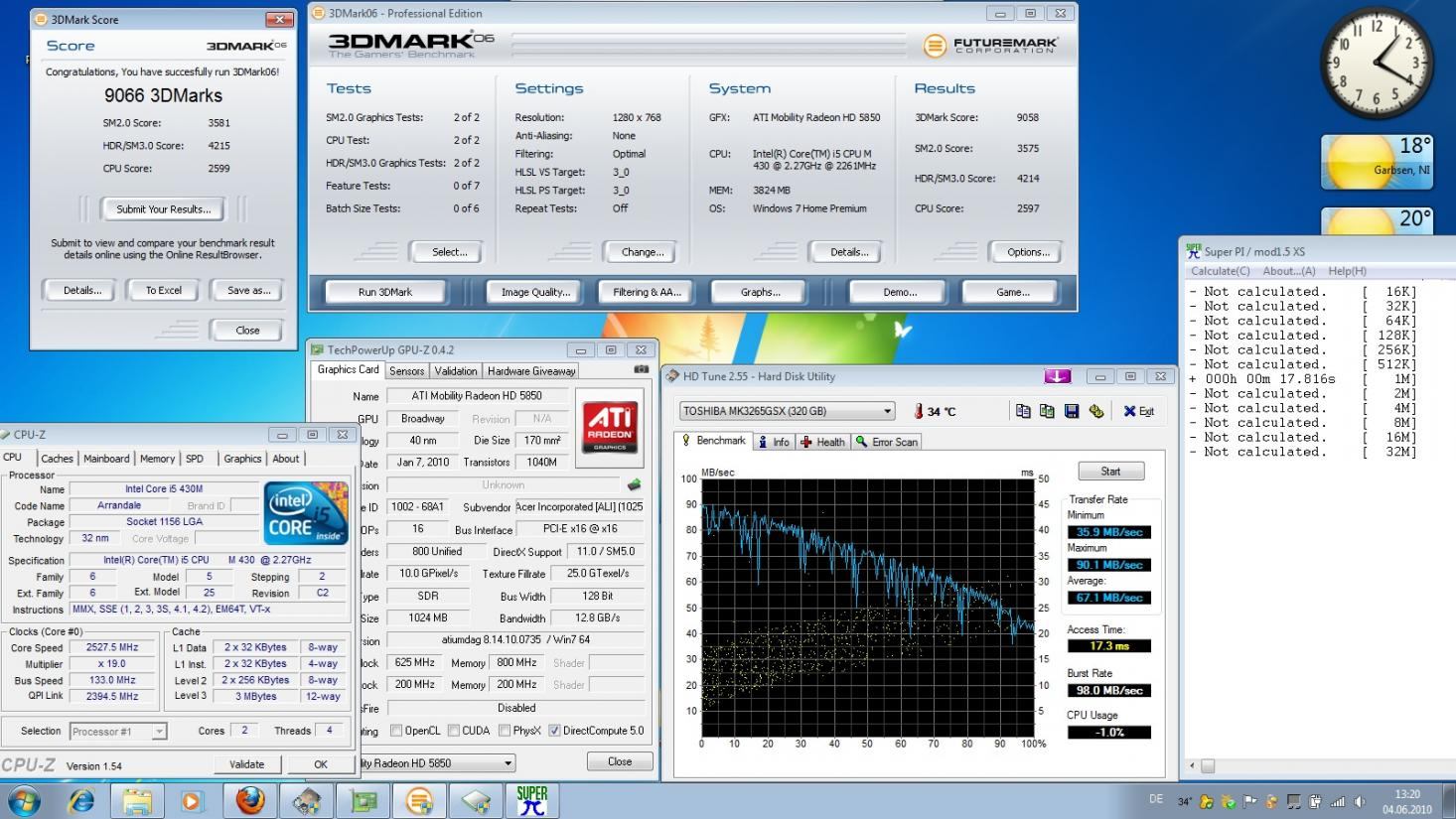Click Graphs button in 3DMark06
Screen dimensions: 1456x819
[760, 292]
